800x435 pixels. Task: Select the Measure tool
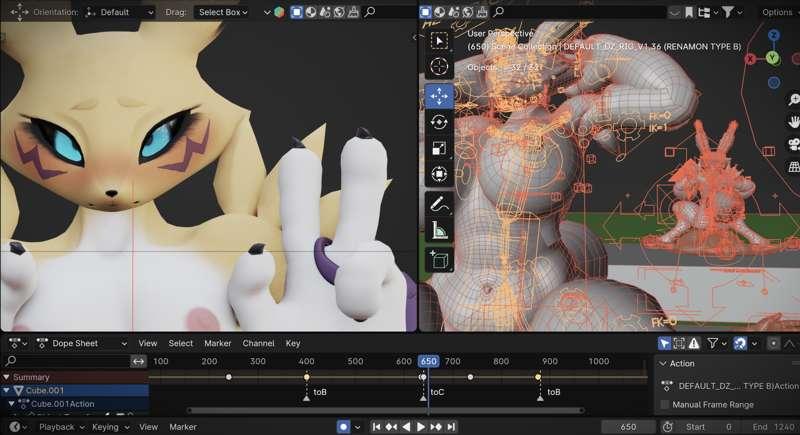439,231
